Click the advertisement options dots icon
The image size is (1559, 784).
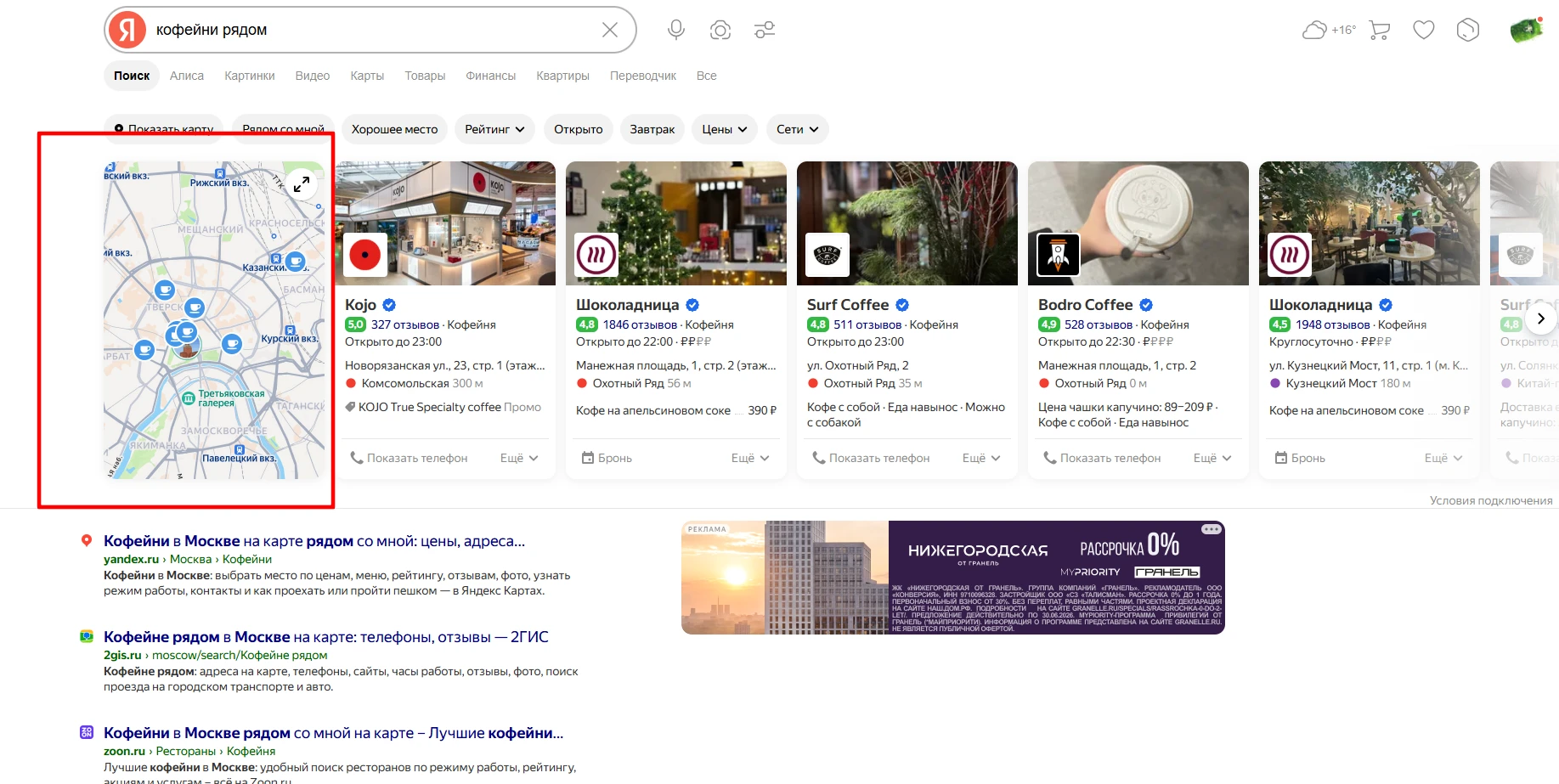pyautogui.click(x=1212, y=529)
